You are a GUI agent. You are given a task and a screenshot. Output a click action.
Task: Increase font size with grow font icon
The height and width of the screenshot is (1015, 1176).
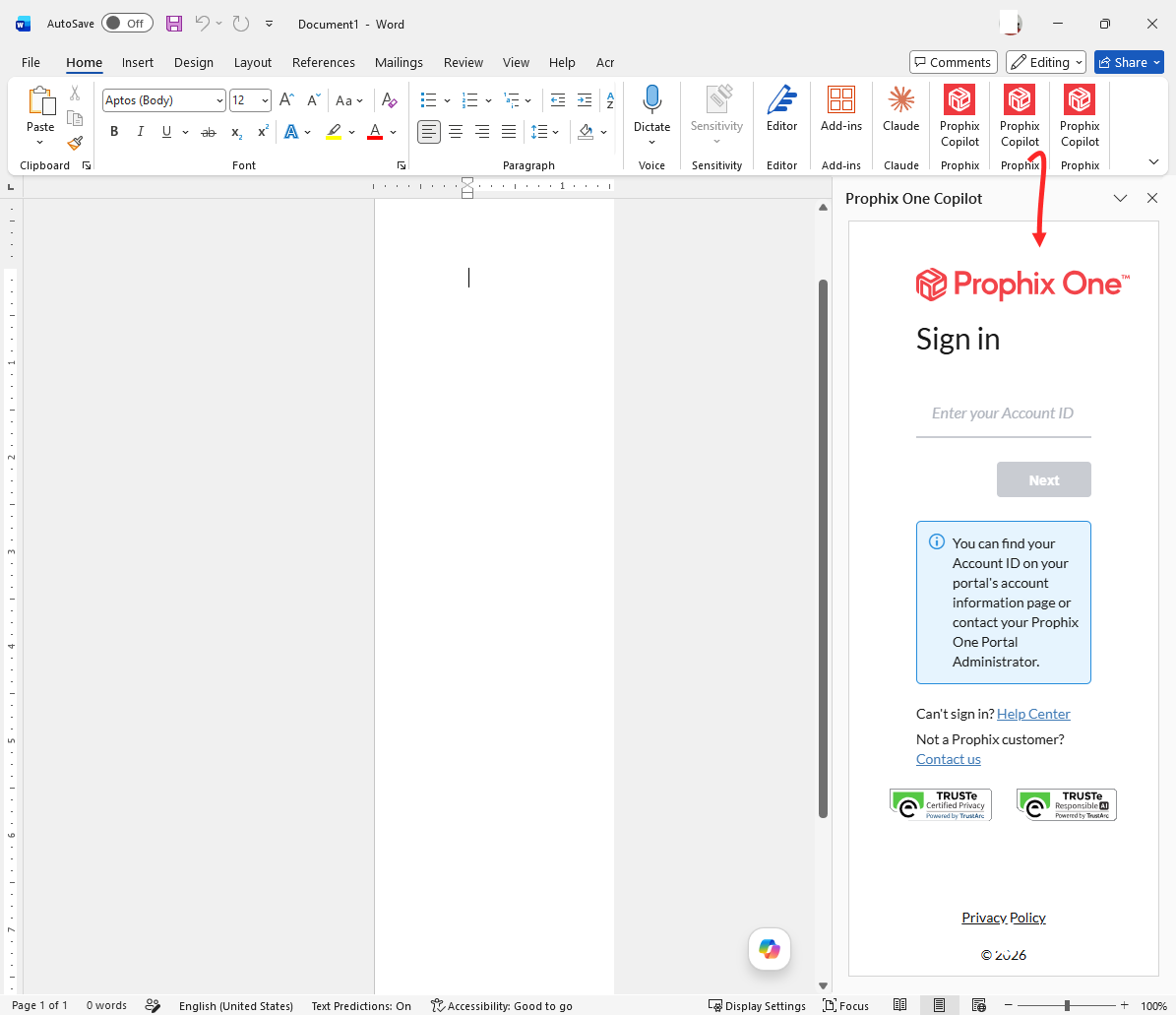(x=286, y=99)
